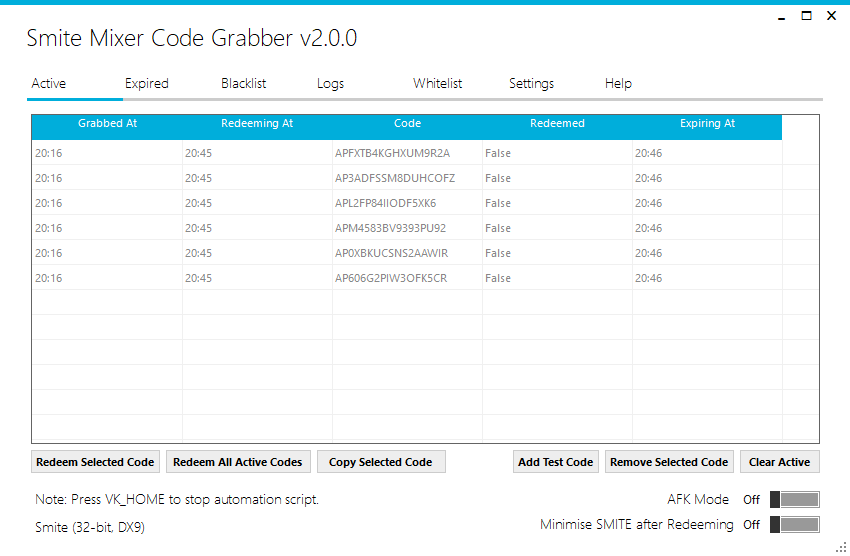
Task: Open the Expired tab
Action: click(147, 83)
